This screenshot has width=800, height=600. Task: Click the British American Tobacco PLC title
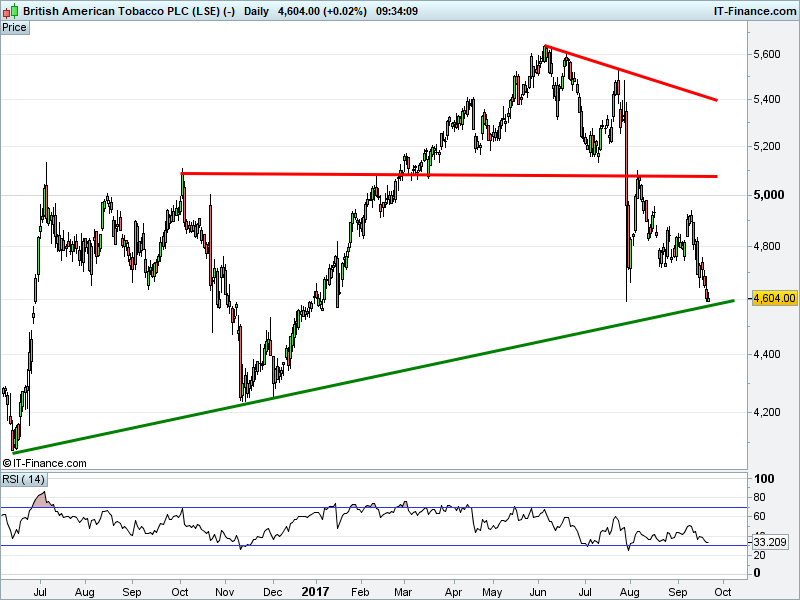pos(129,11)
